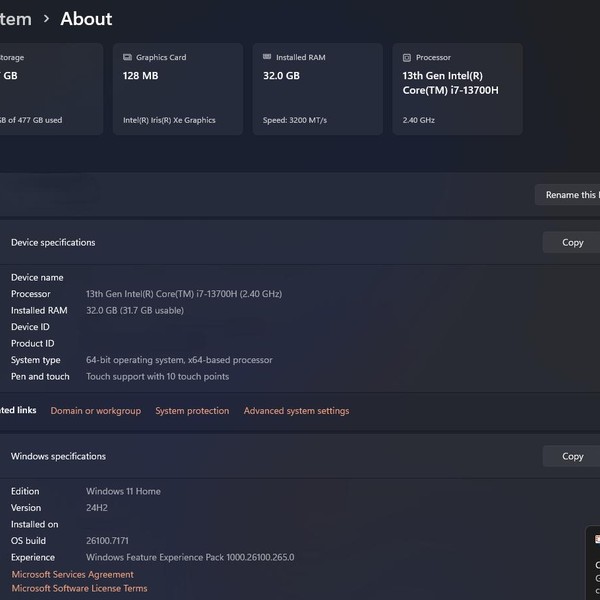Image resolution: width=600 pixels, height=600 pixels.
Task: Click the notification popup icon at bottom-right
Action: 597,538
